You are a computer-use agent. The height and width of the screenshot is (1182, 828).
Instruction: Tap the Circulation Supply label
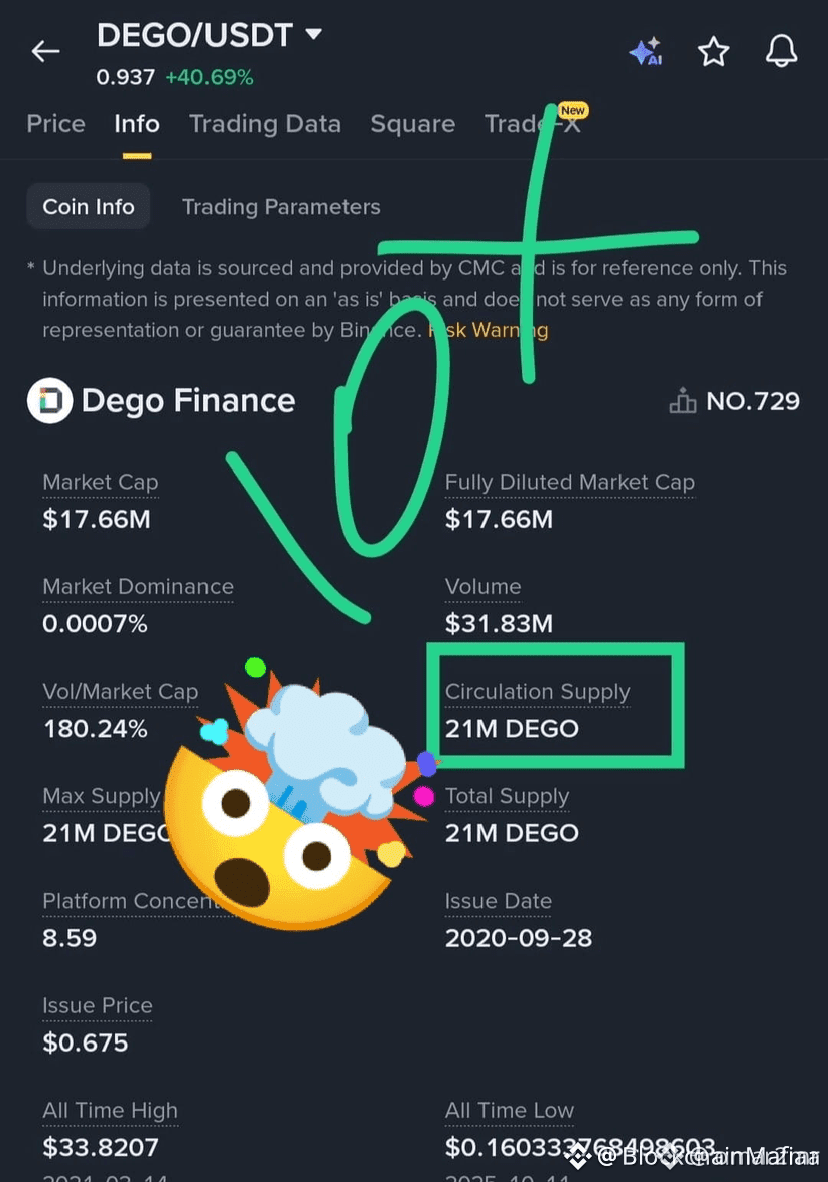click(537, 691)
